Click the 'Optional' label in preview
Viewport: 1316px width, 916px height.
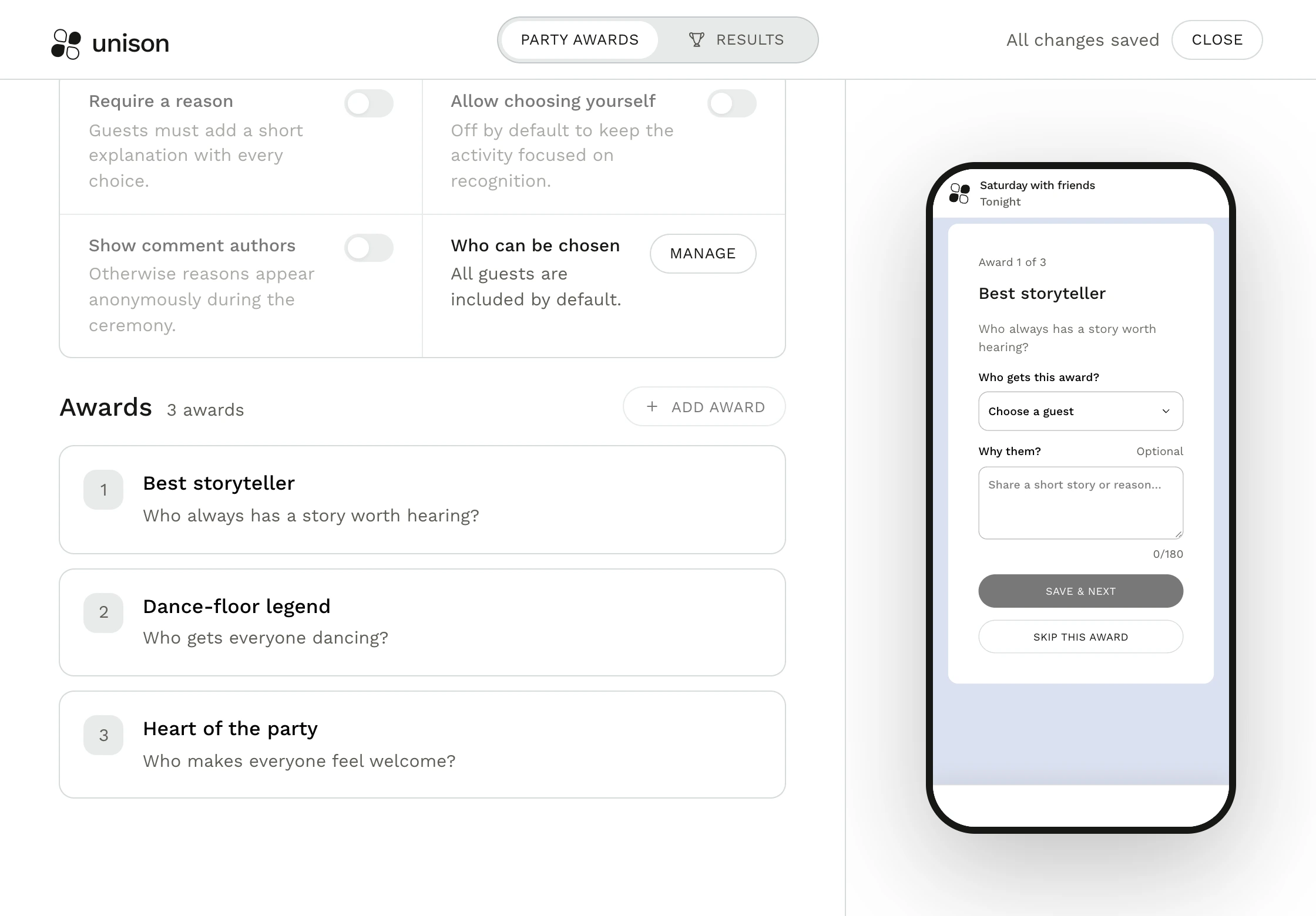1160,451
